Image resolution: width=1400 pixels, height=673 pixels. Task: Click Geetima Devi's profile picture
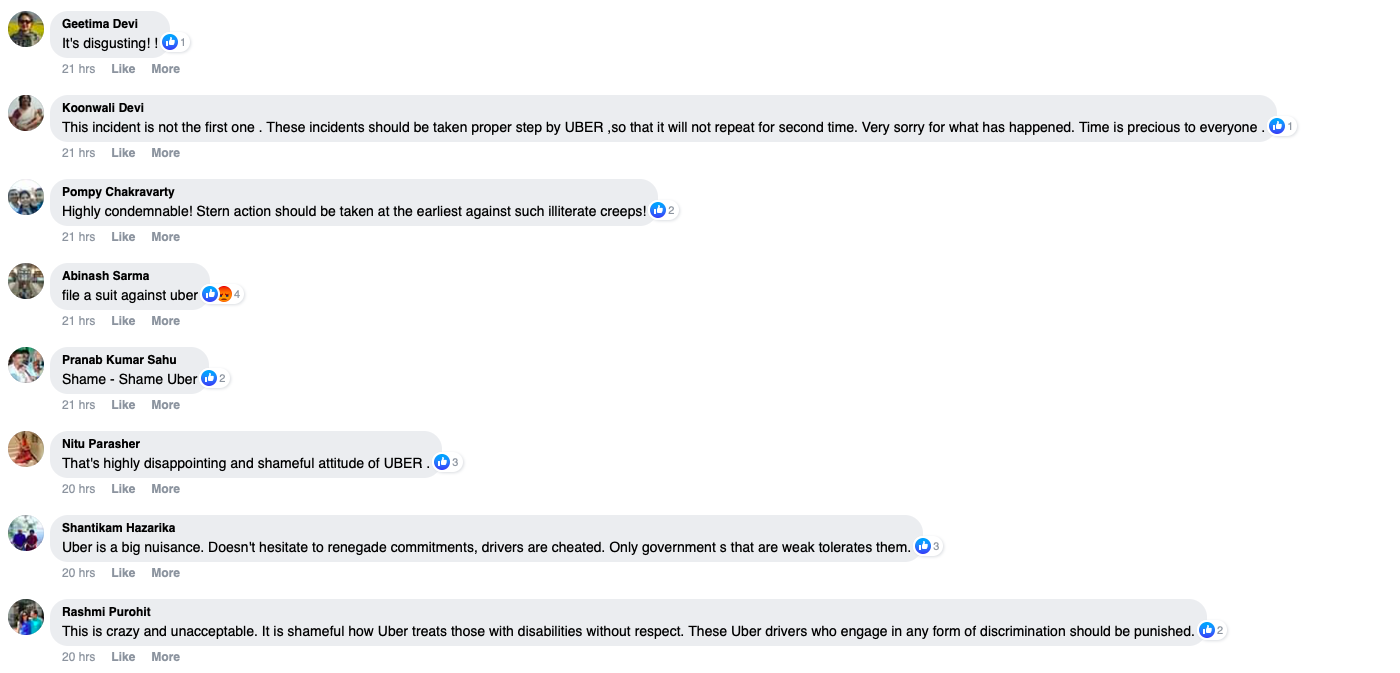26,29
